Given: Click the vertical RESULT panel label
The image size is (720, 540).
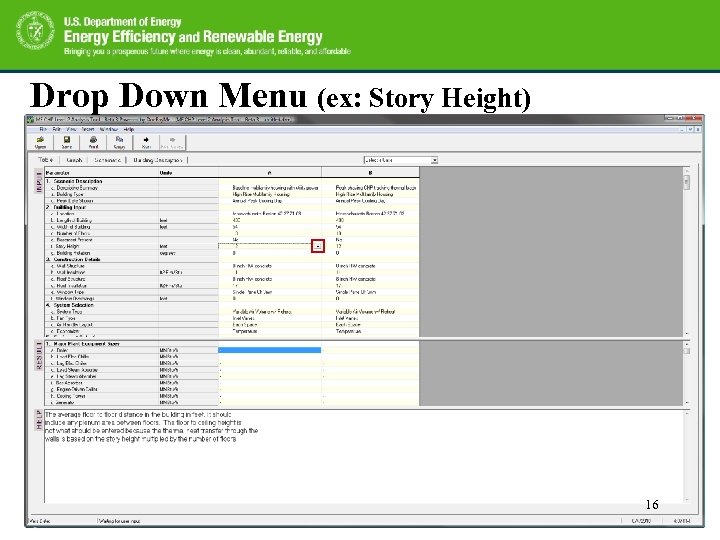Looking at the screenshot, I should pyautogui.click(x=39, y=355).
